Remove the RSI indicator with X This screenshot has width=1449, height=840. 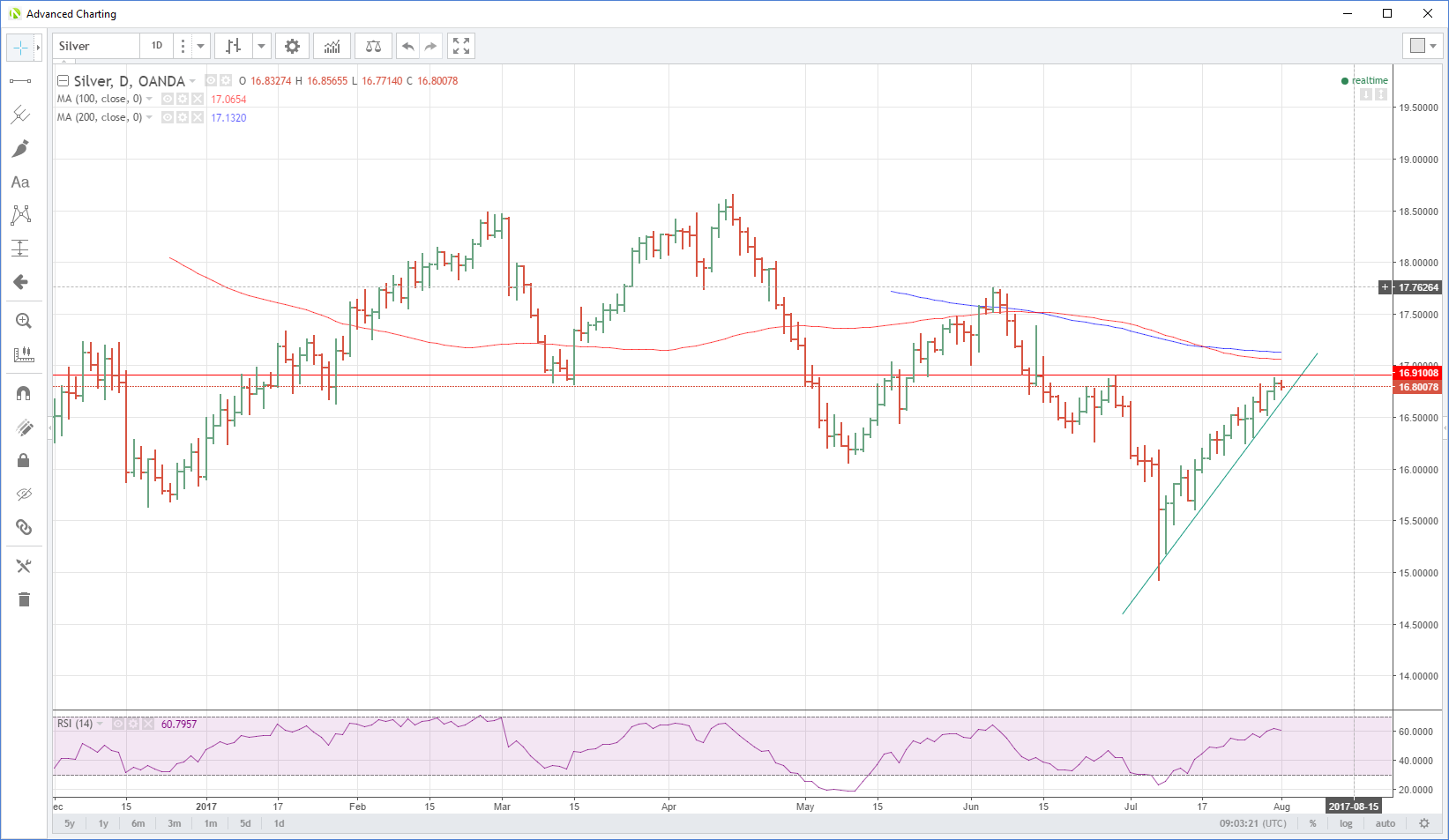point(147,724)
